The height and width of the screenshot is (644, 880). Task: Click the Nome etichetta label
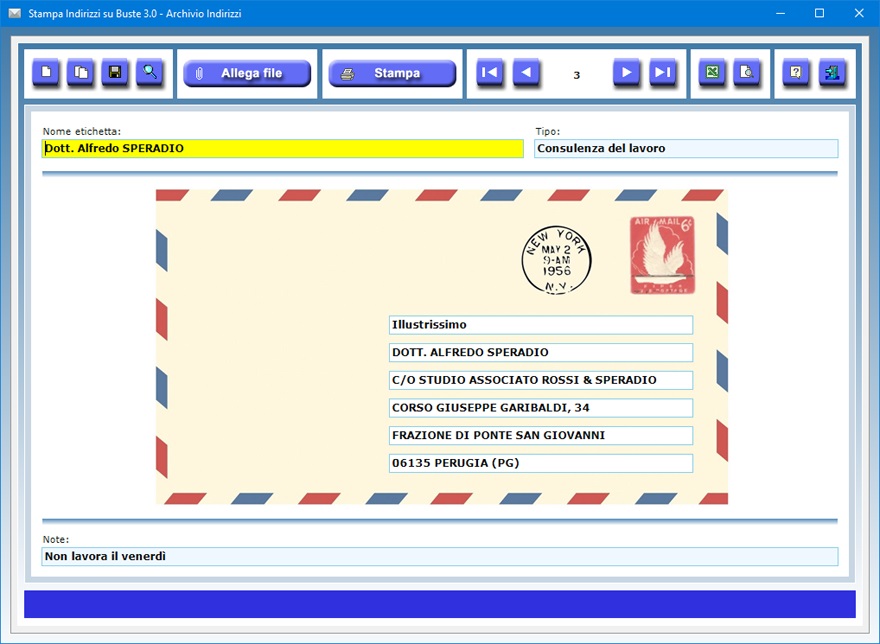(82, 131)
